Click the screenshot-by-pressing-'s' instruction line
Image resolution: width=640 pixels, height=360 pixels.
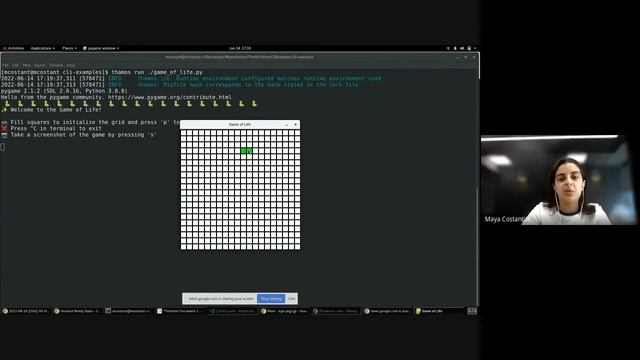(79, 135)
